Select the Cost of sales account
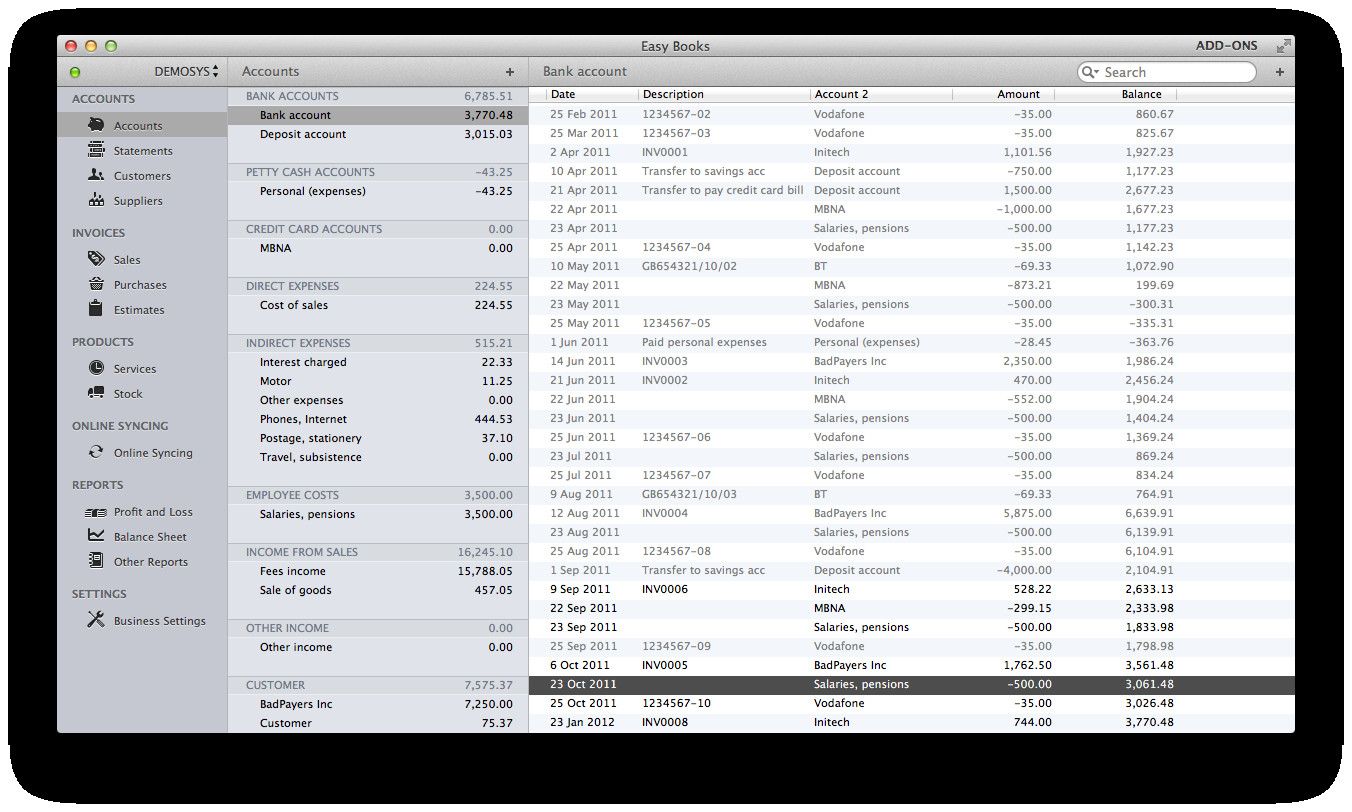The image size is (1352, 812). [378, 305]
